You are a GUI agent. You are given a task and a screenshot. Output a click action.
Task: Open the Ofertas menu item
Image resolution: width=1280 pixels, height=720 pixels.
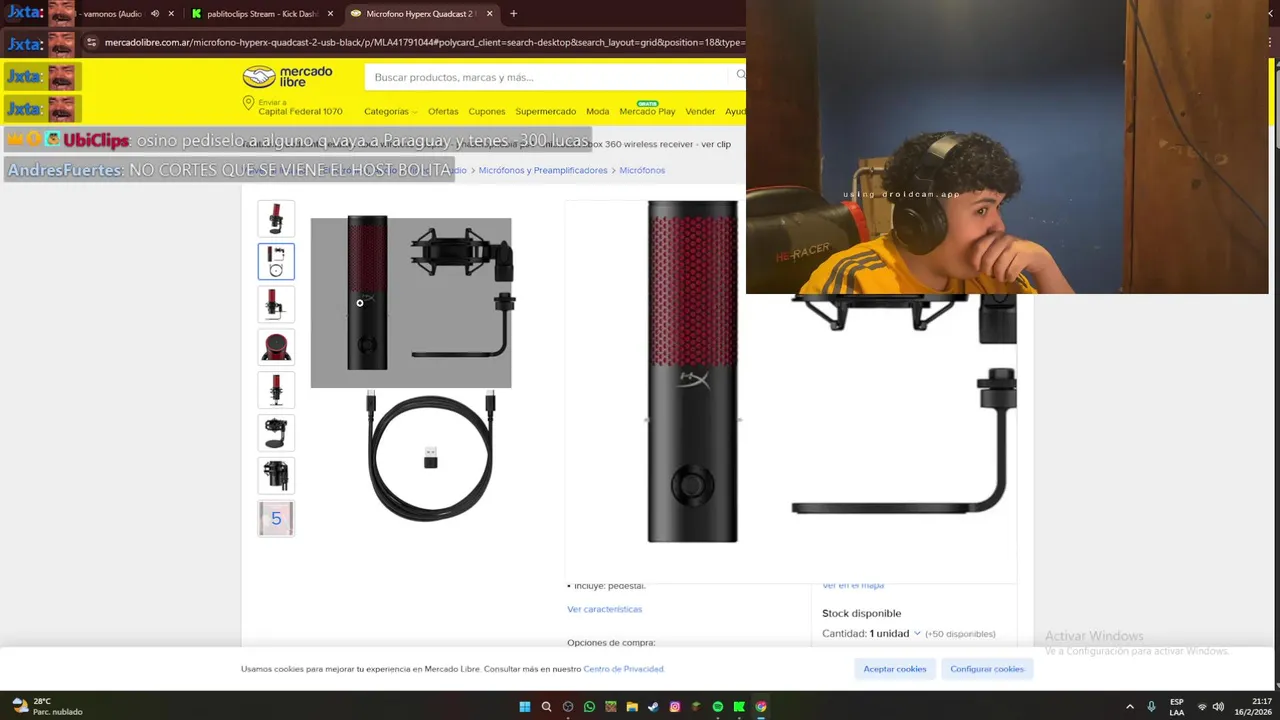(x=443, y=111)
